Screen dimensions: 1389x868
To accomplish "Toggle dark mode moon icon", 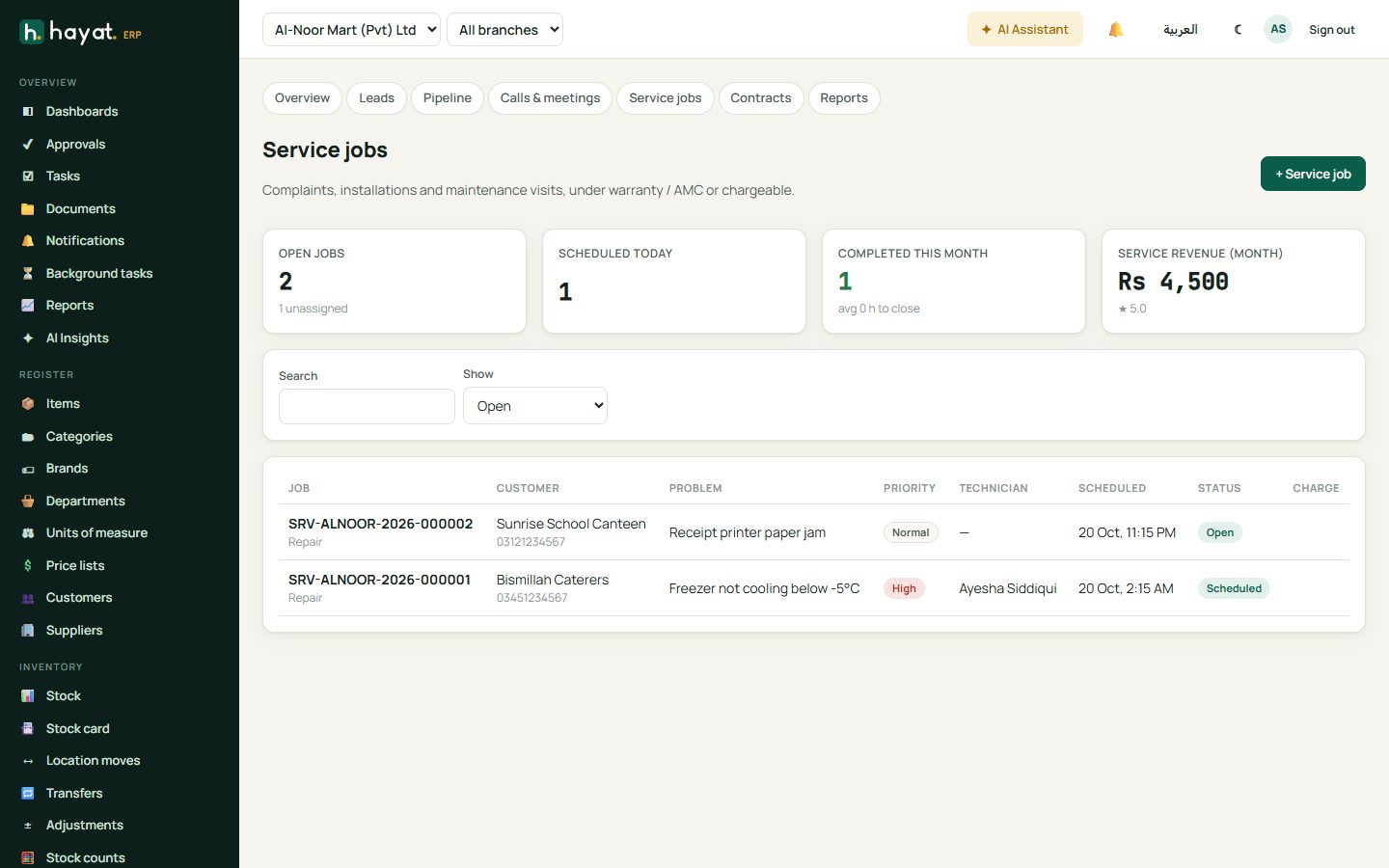I will 1238,30.
